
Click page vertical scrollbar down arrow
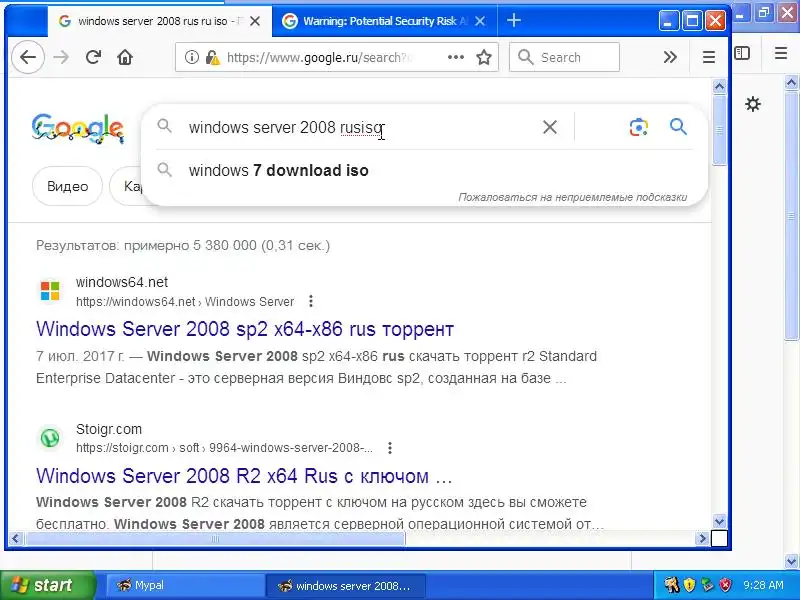tap(719, 521)
